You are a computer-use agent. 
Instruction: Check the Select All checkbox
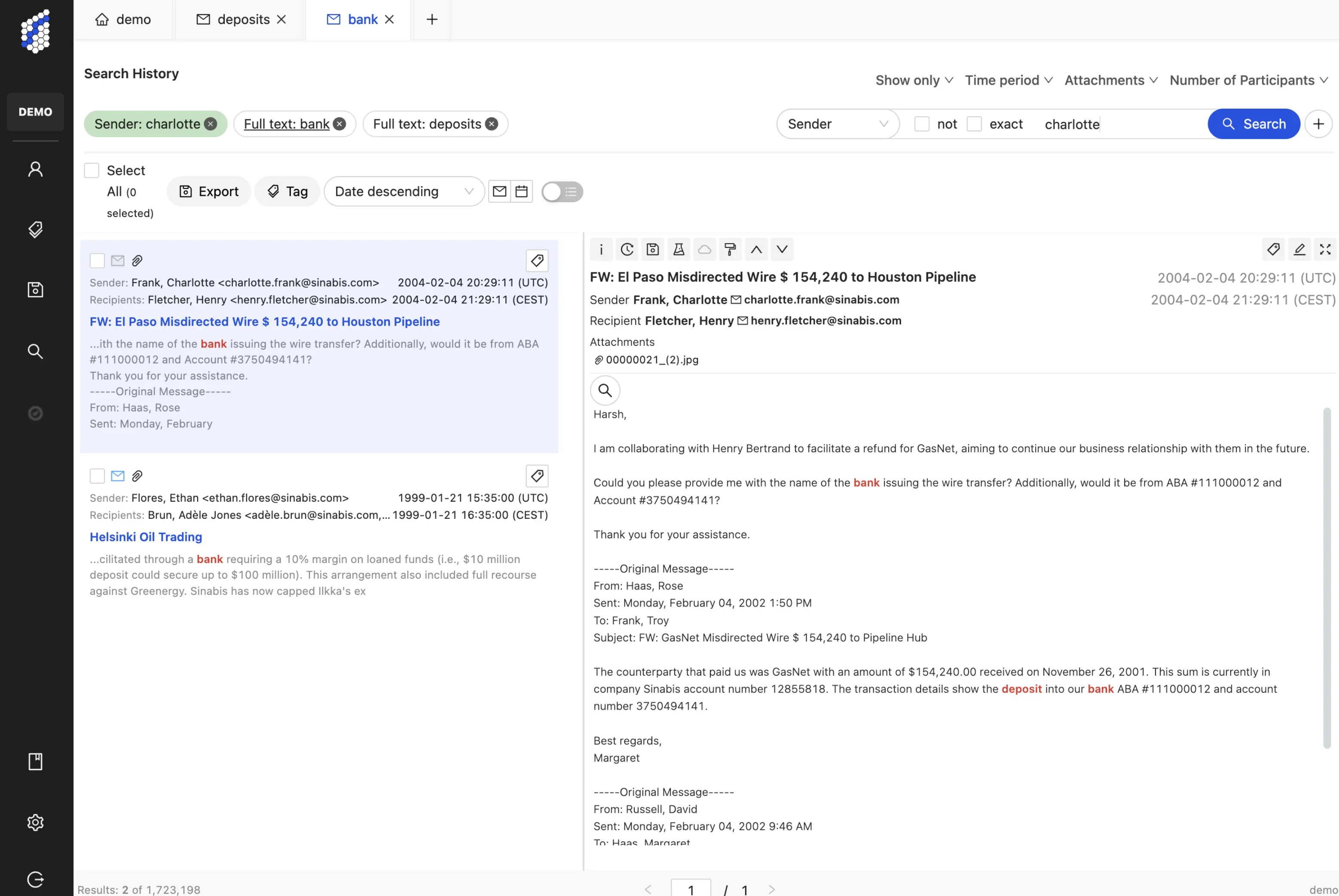point(92,170)
